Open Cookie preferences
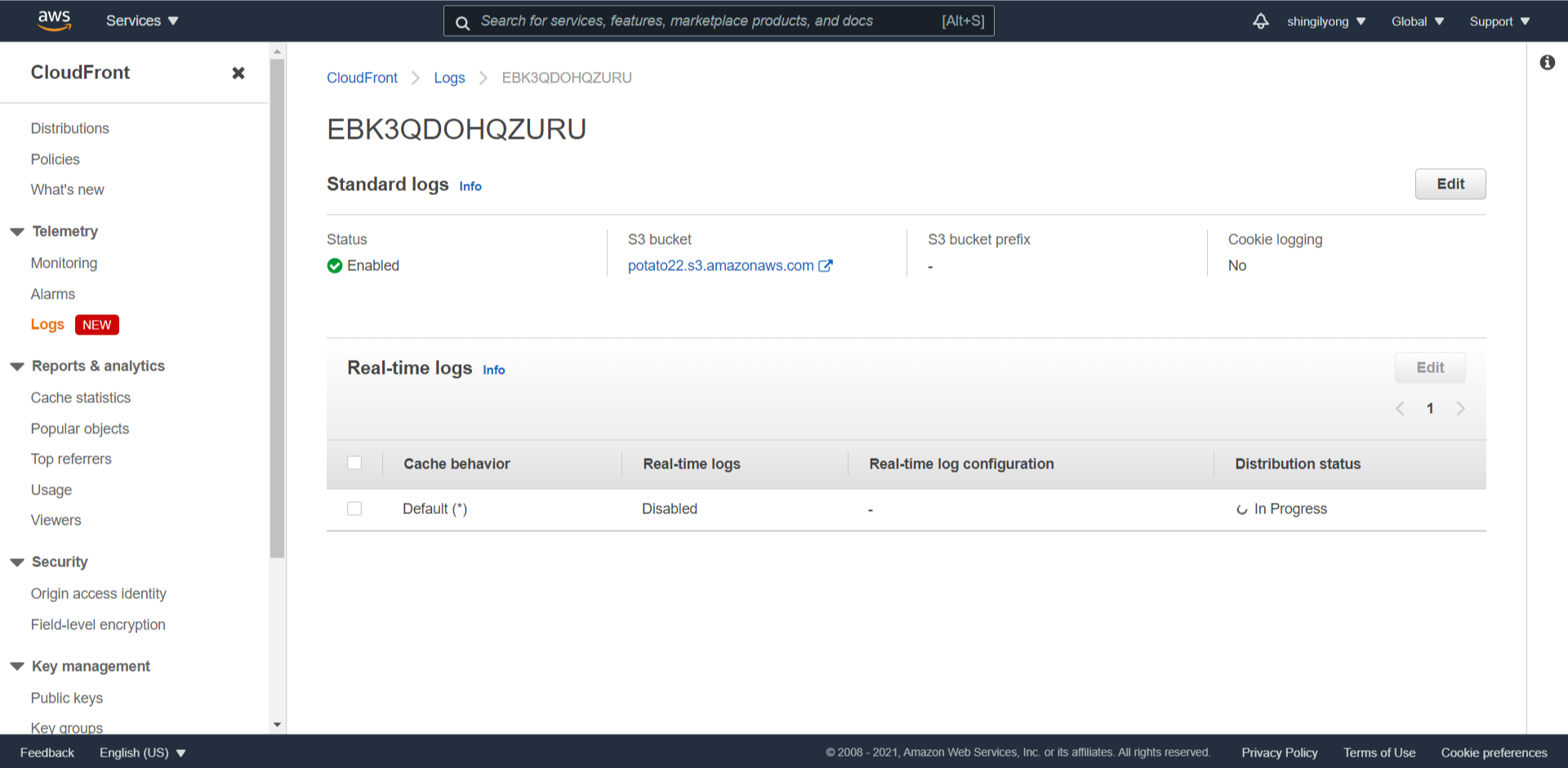The image size is (1568, 768). coord(1494,752)
